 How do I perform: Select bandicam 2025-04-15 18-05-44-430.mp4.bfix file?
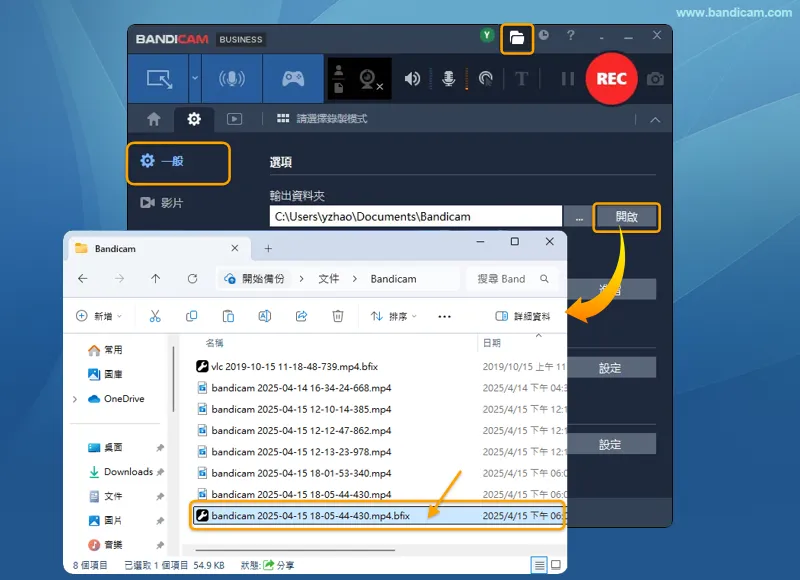(377, 516)
